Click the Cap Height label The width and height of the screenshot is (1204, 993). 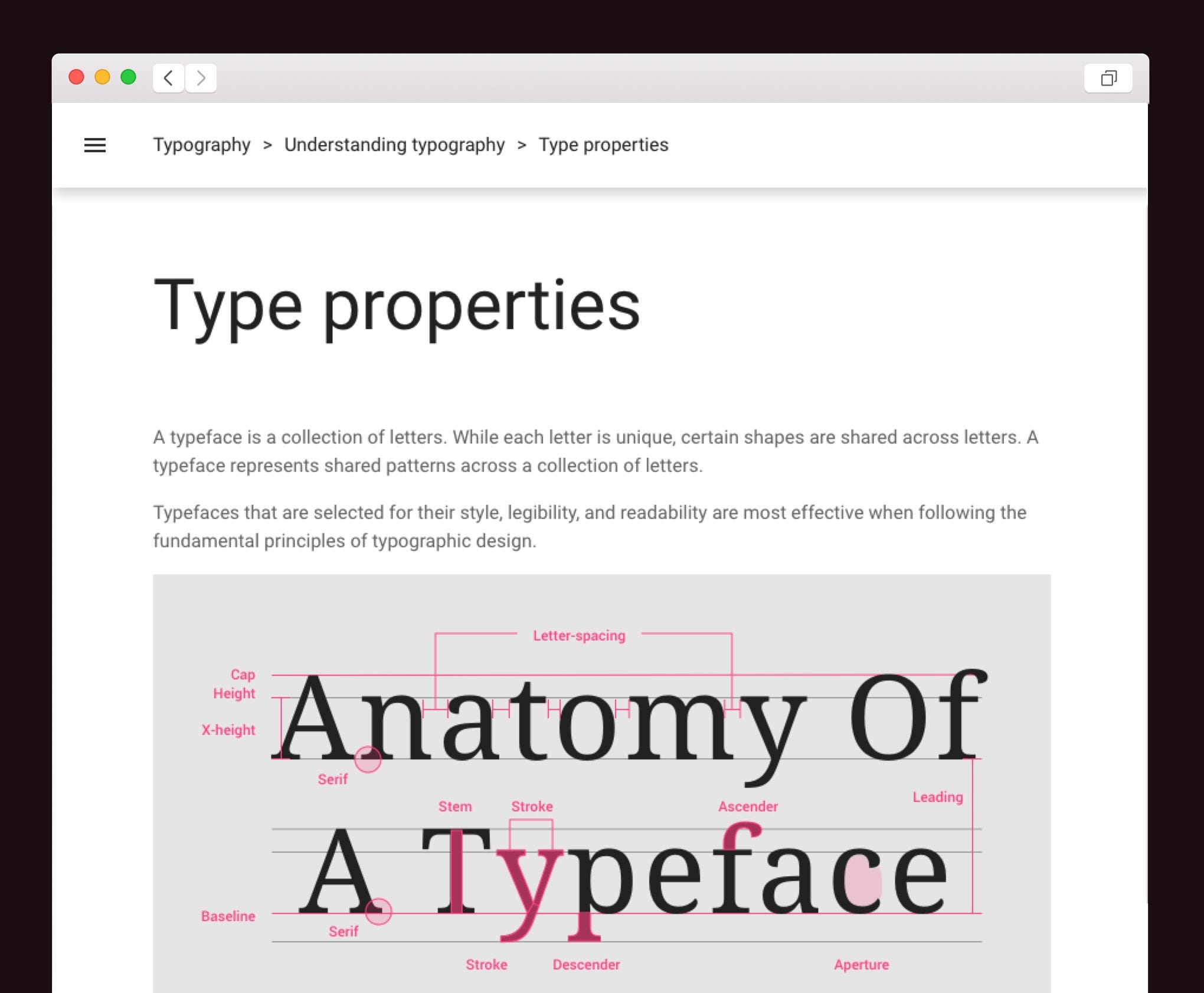click(235, 684)
